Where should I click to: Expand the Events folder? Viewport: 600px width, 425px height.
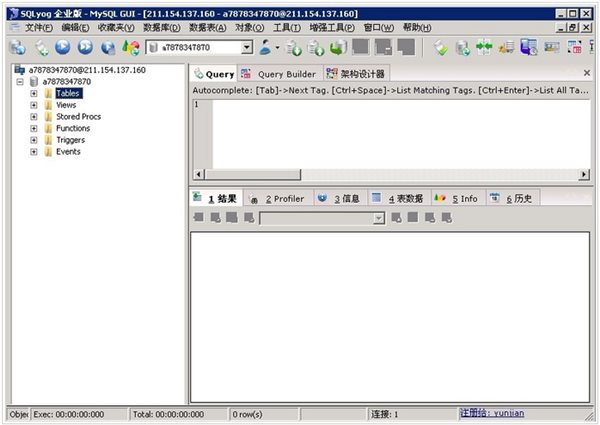pyautogui.click(x=34, y=151)
